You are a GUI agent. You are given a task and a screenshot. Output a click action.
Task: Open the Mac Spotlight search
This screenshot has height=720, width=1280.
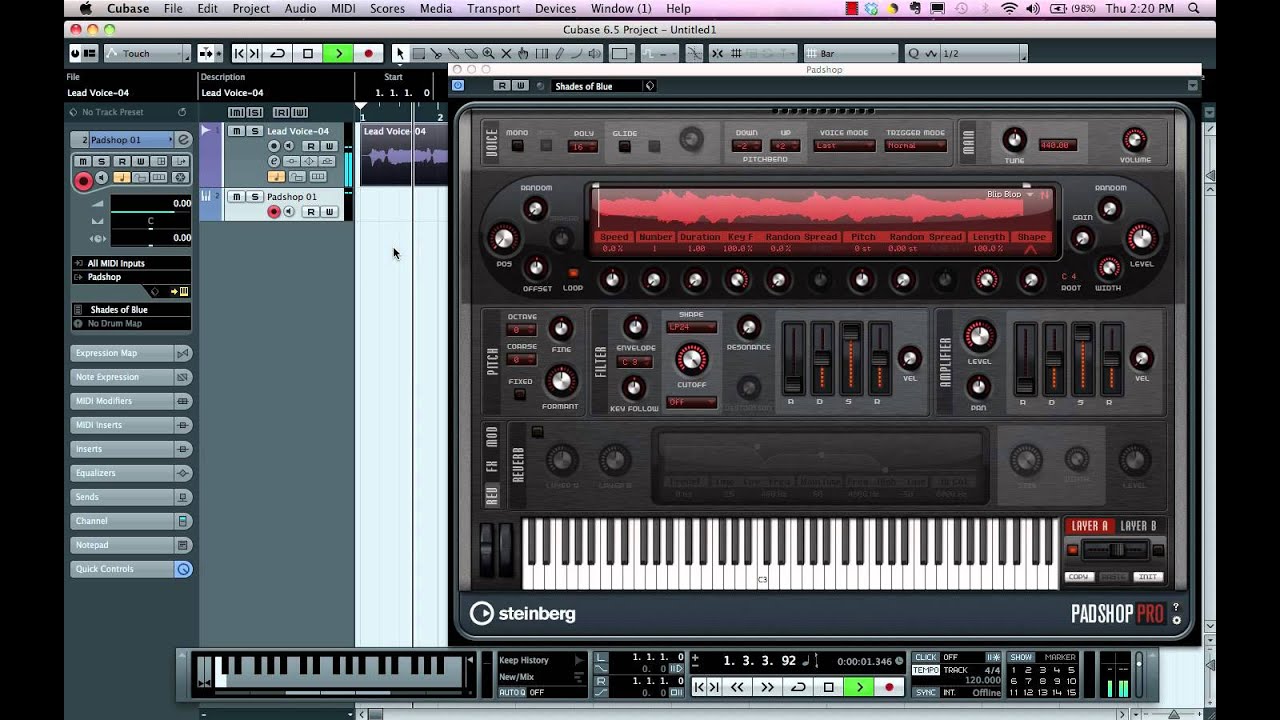[x=1194, y=9]
